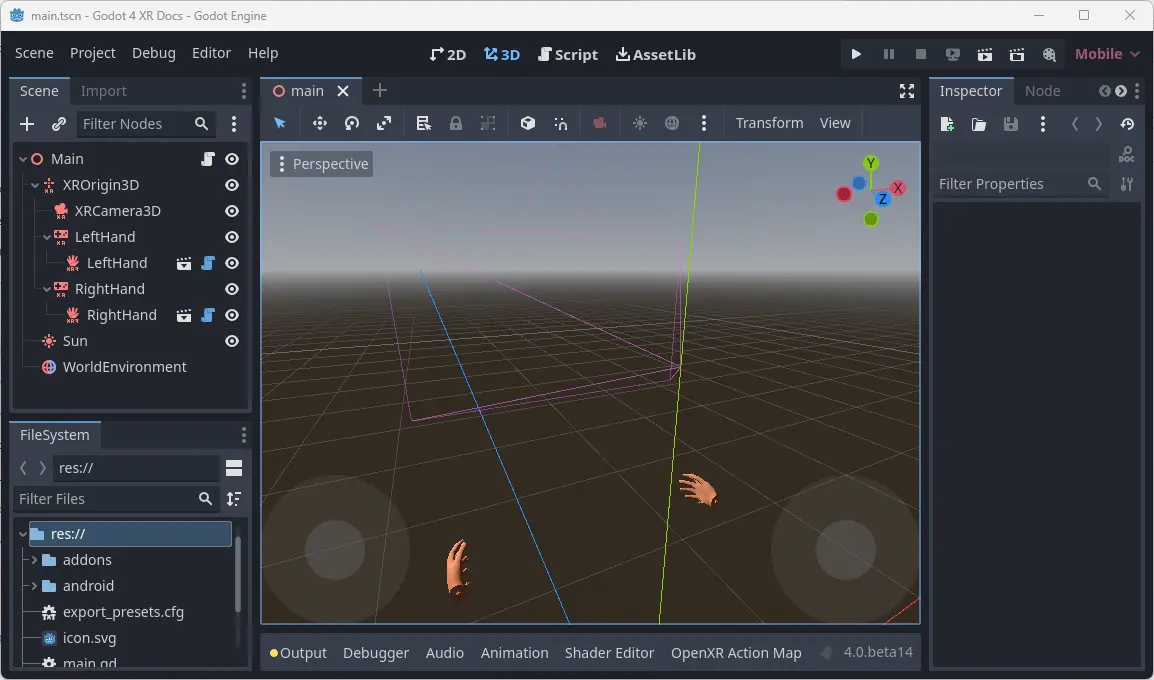Select the Move tool in the 3D toolbar
This screenshot has width=1154, height=680.
coord(320,122)
